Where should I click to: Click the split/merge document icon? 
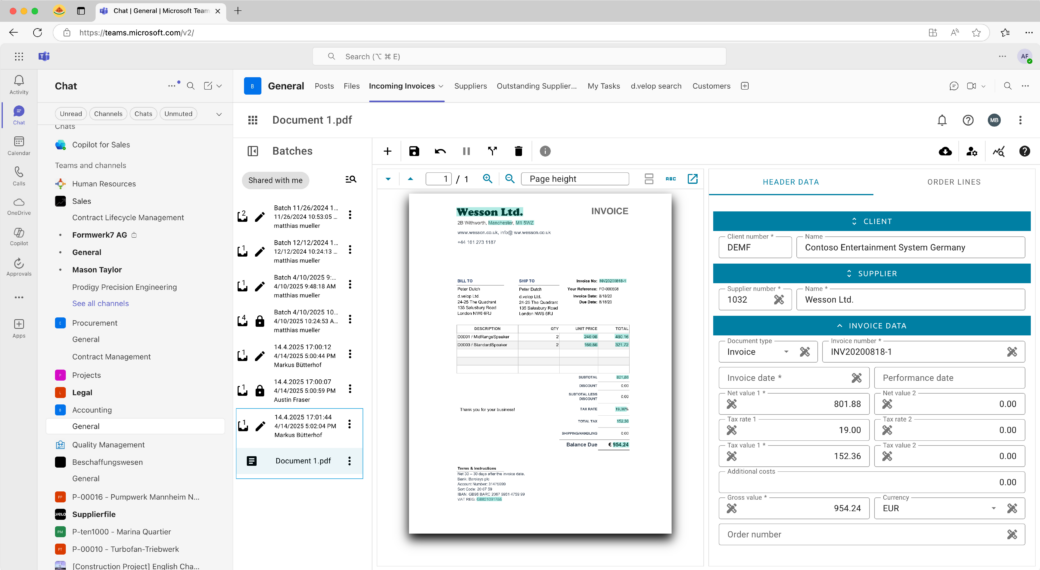[492, 151]
